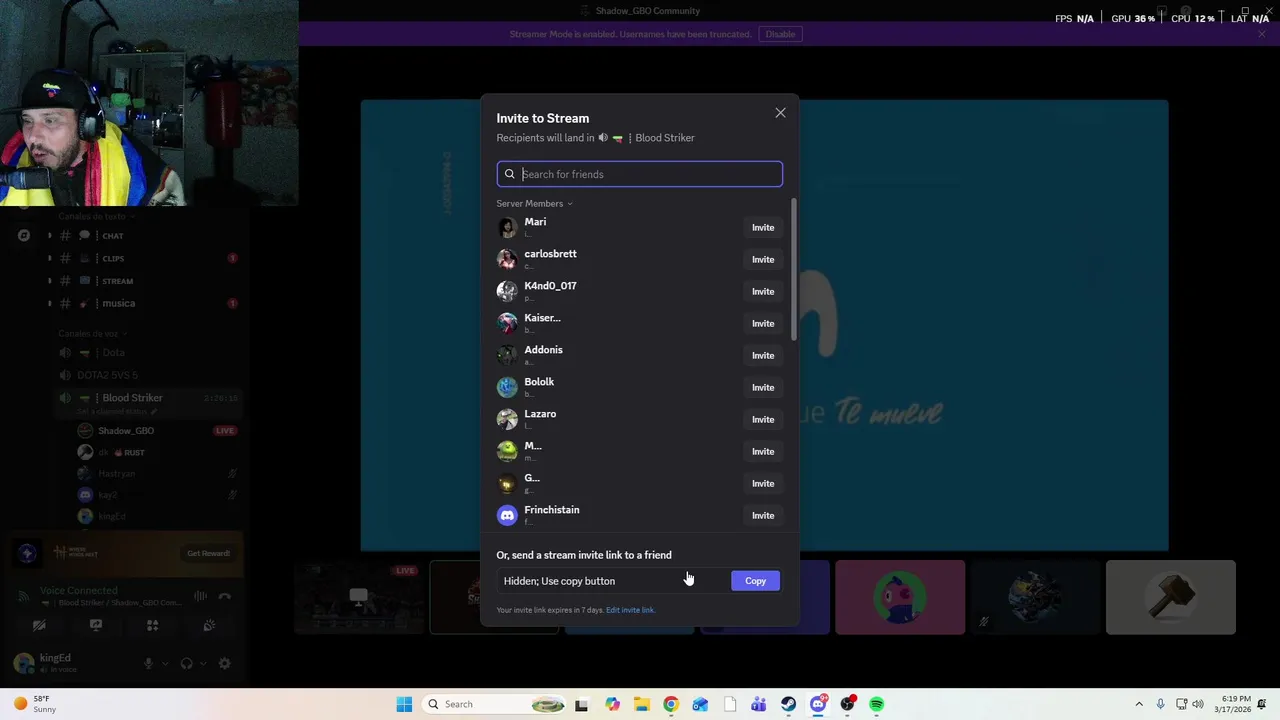
Task: Click the hidden invite link text box
Action: click(x=612, y=581)
